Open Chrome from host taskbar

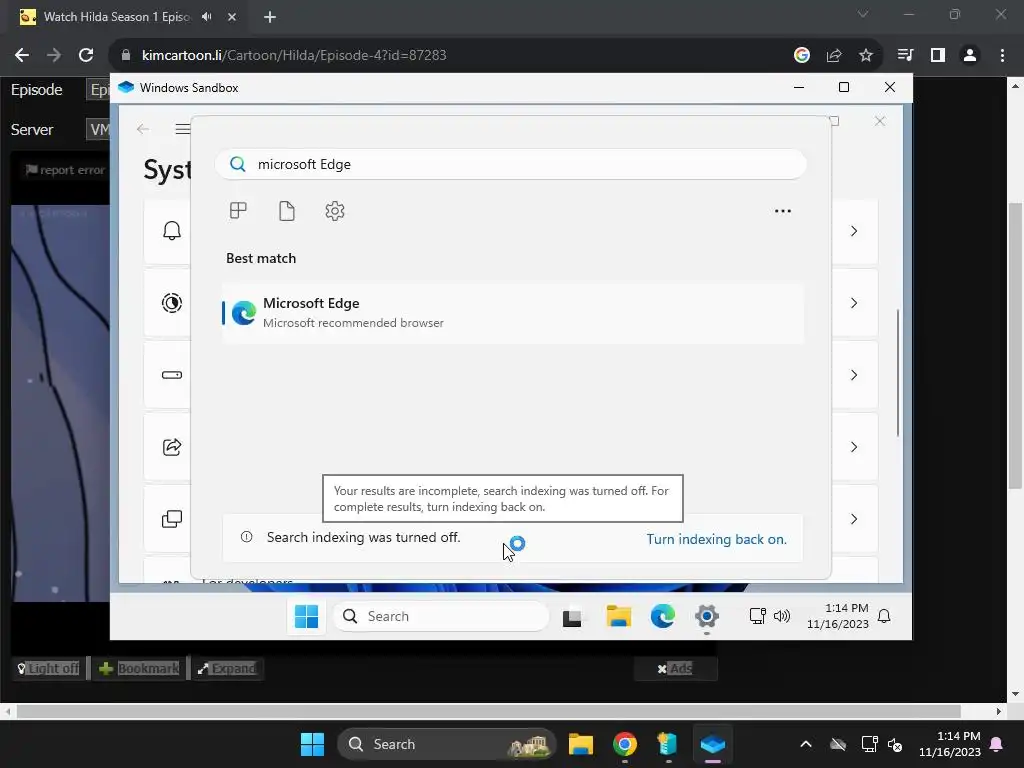(625, 744)
